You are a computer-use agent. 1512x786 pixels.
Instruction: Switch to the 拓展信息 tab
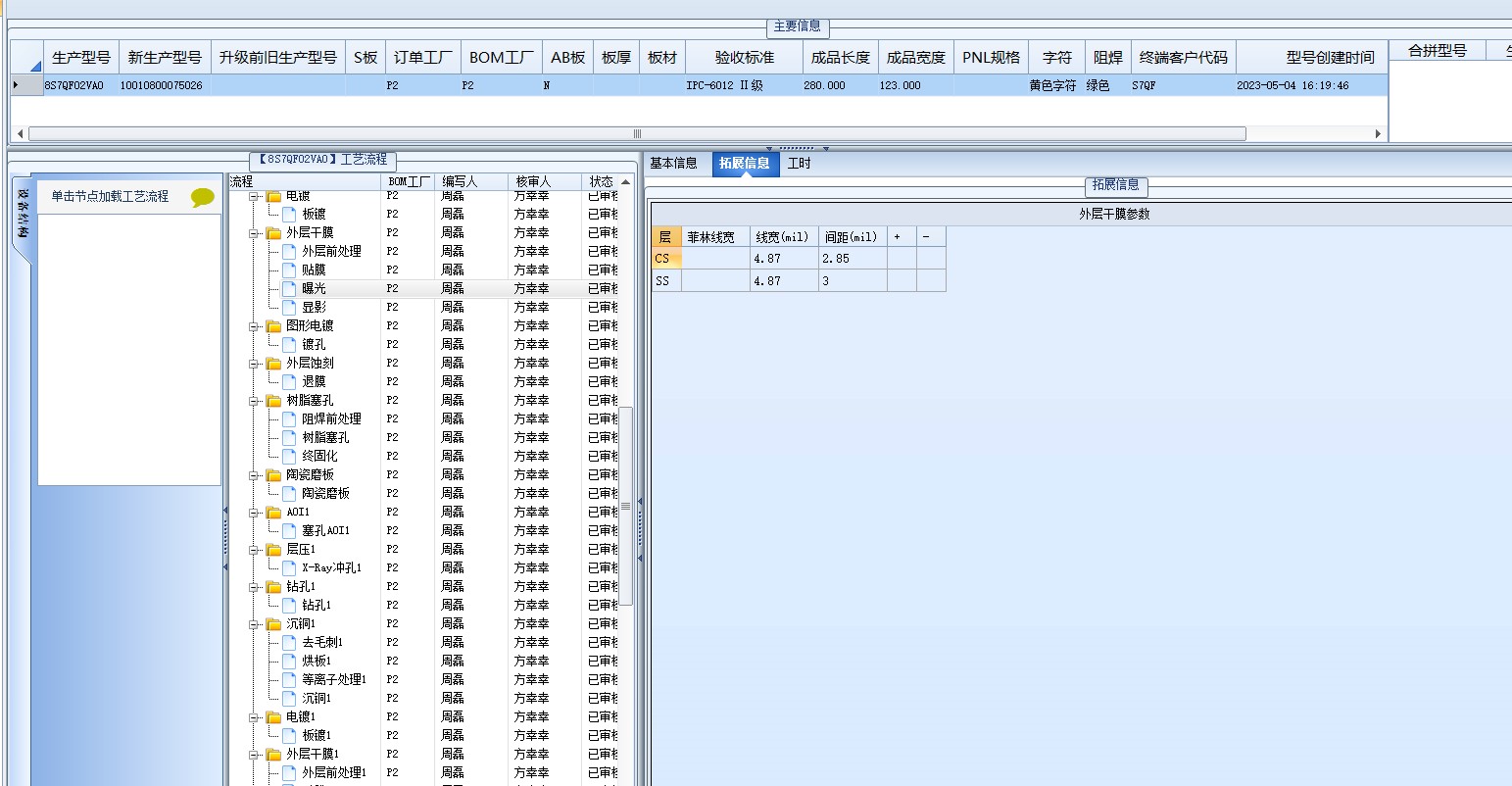[x=745, y=164]
